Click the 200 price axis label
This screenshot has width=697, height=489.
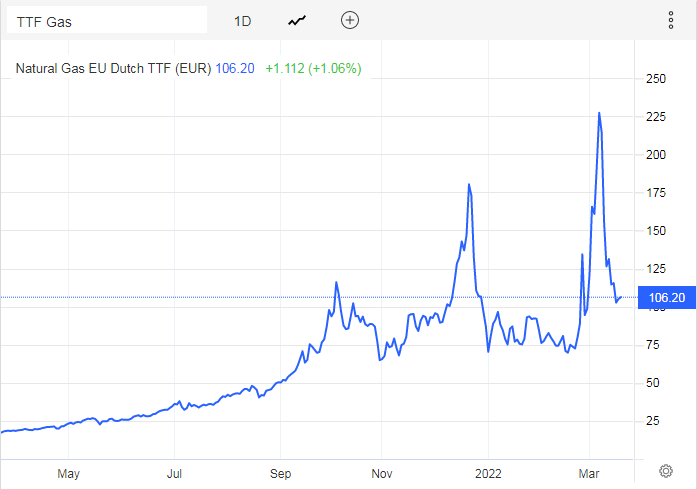point(656,155)
